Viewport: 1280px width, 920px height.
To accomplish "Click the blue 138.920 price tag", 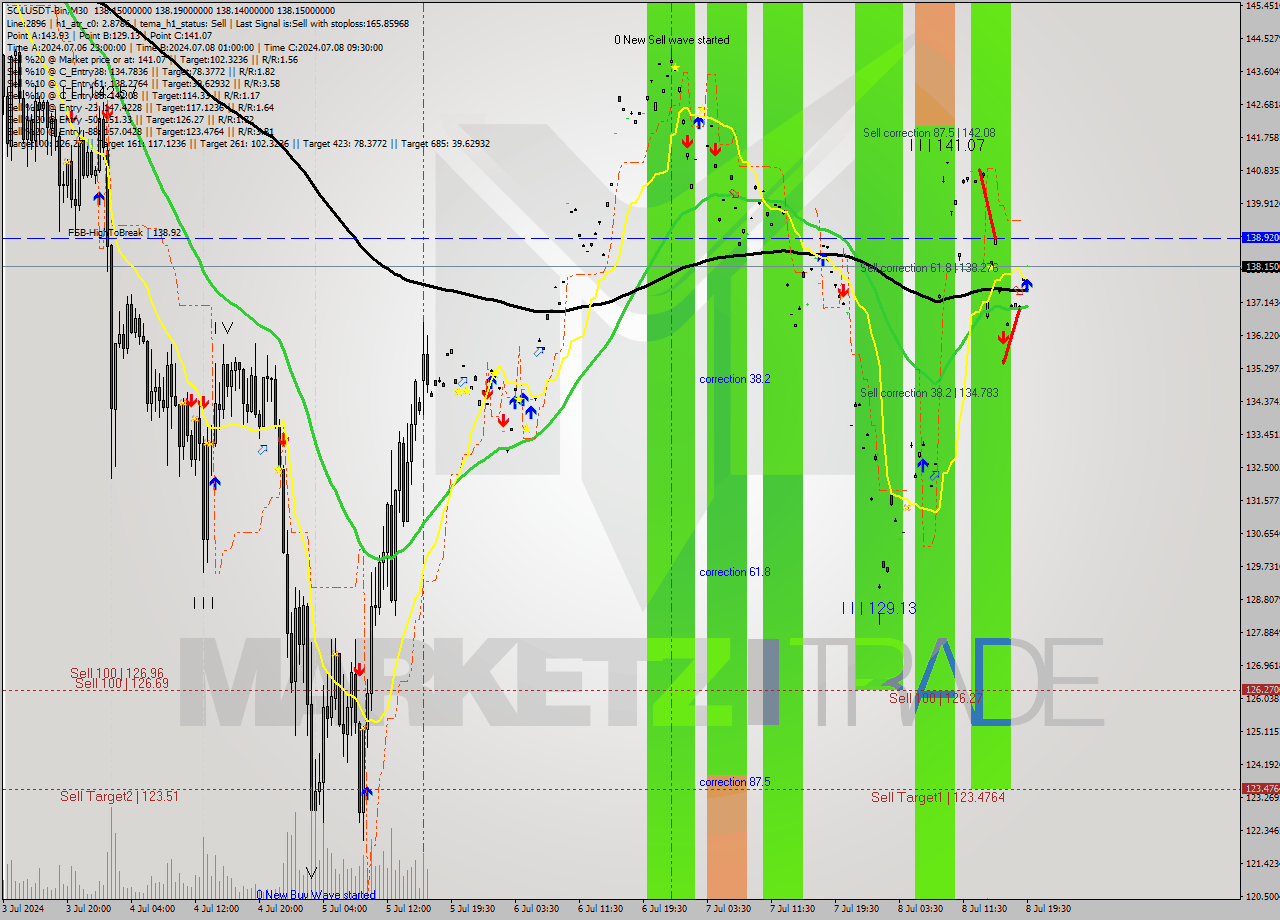I will [1260, 238].
